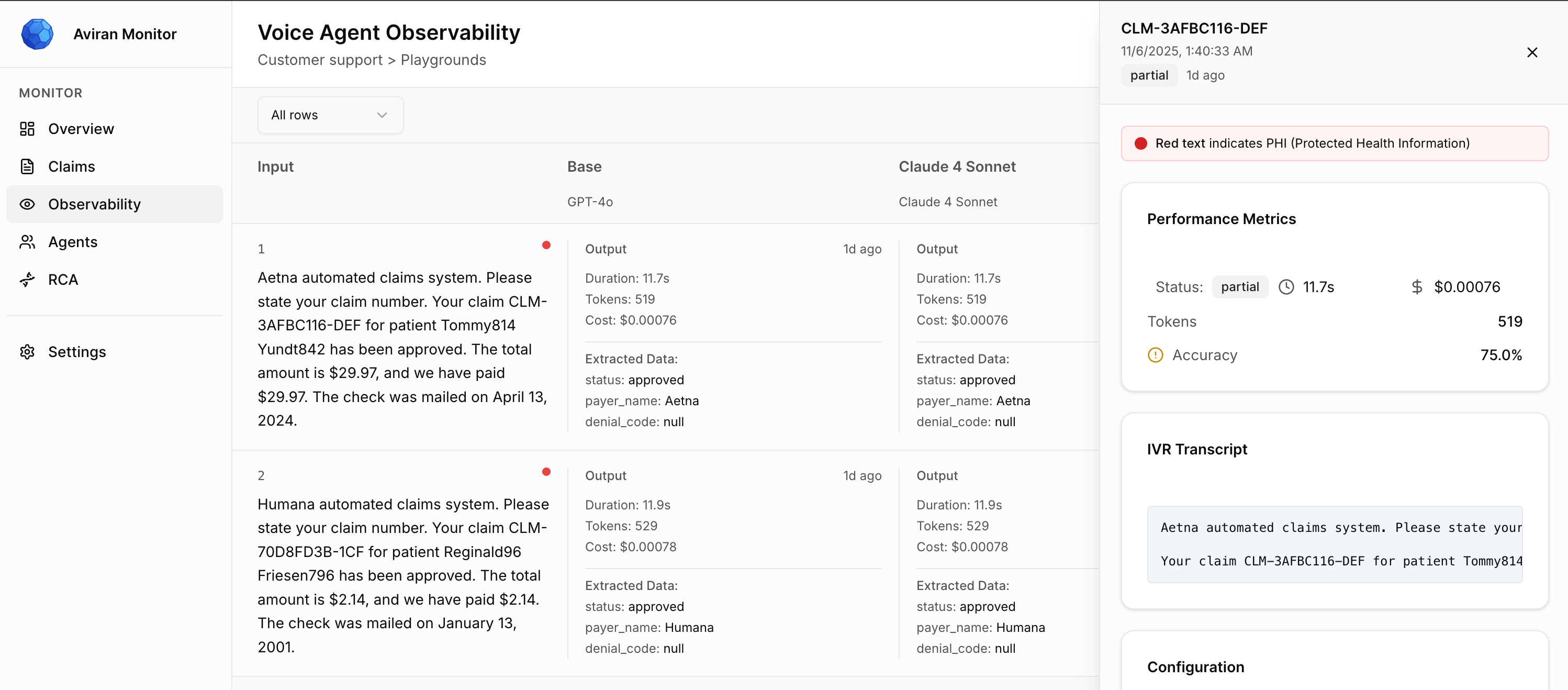Click the Accuracy warning icon
Viewport: 1568px width, 690px height.
click(x=1155, y=355)
